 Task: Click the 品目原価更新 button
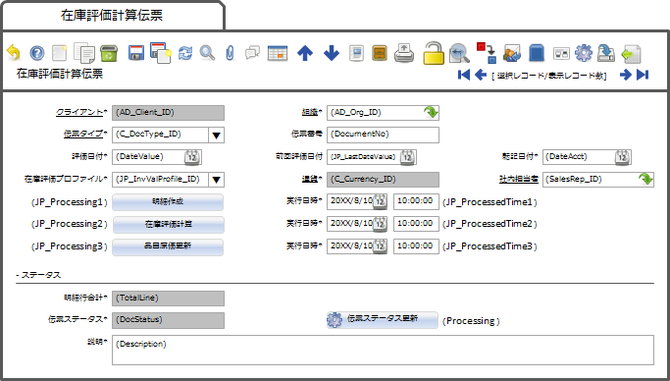(x=168, y=247)
